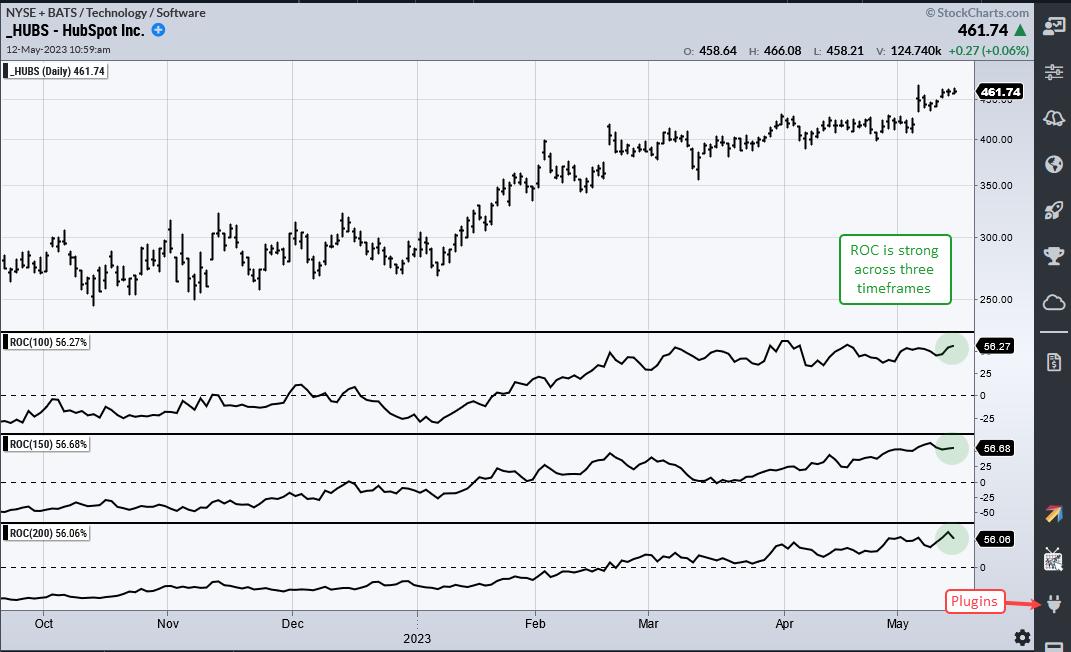The width and height of the screenshot is (1071, 652).
Task: Click the trophy icon in sidebar
Action: tap(1053, 256)
